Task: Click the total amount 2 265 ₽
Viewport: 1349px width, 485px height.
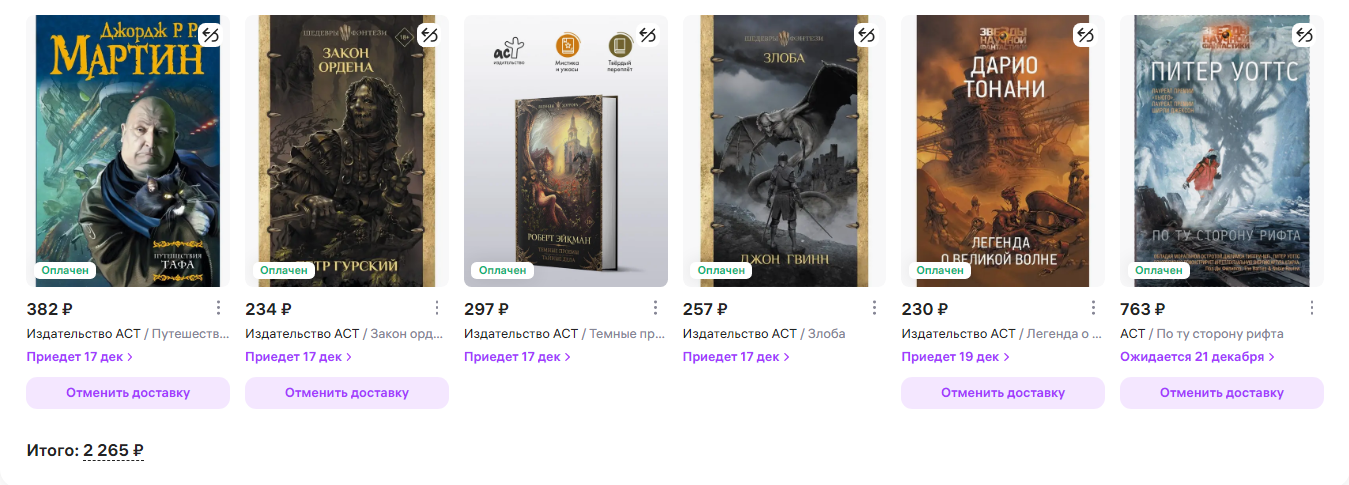Action: point(113,451)
